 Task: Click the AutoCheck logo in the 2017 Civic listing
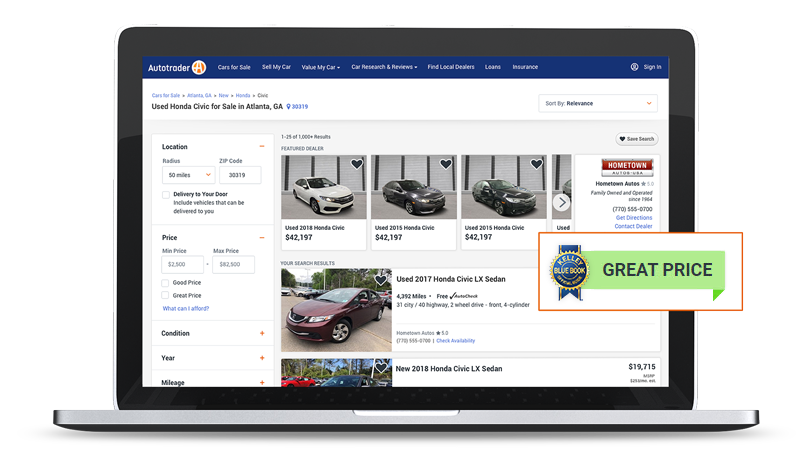464,296
